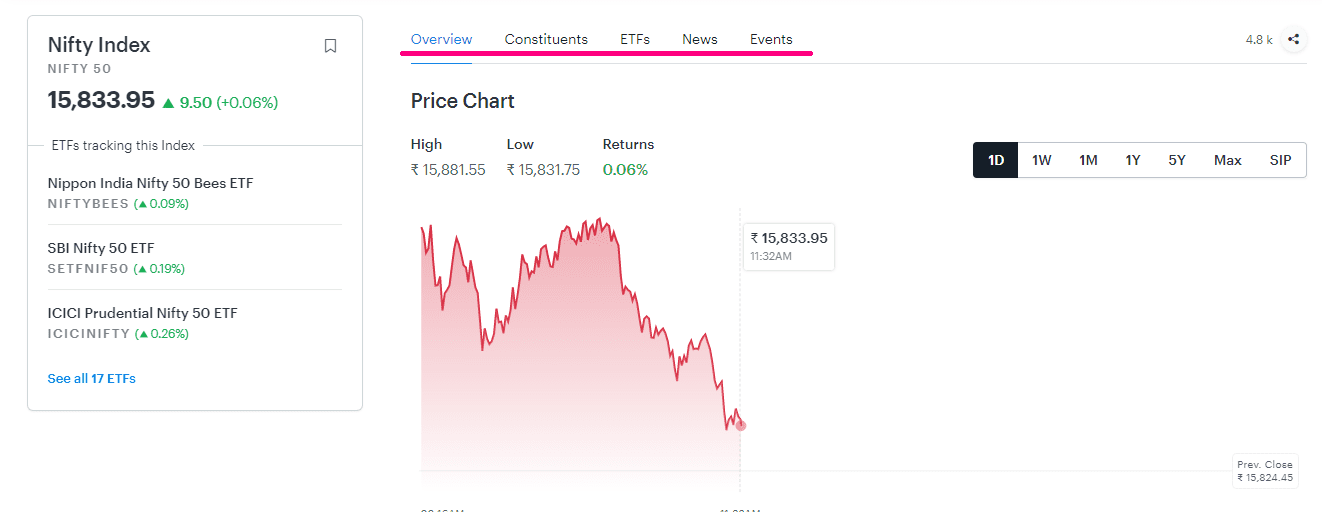Click the Price Chart heading

click(463, 101)
